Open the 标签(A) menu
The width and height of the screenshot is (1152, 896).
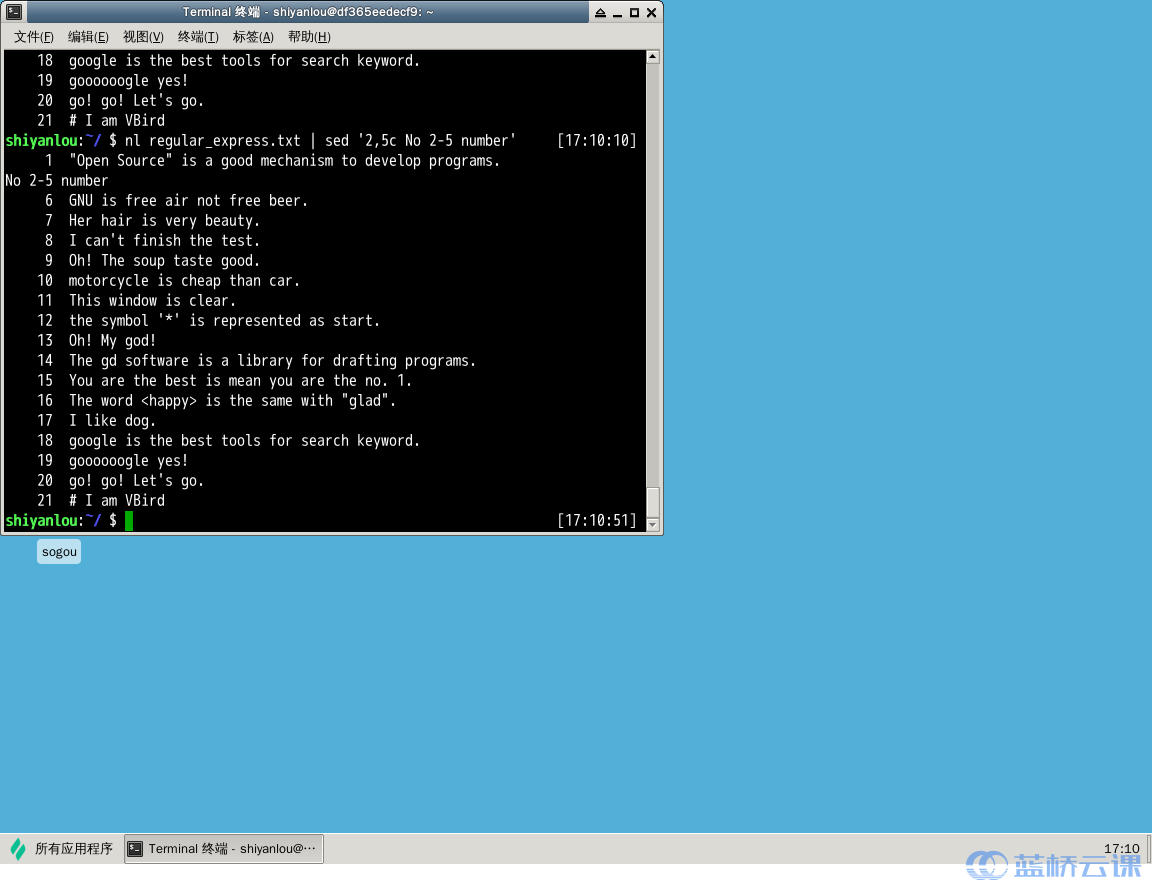click(253, 37)
